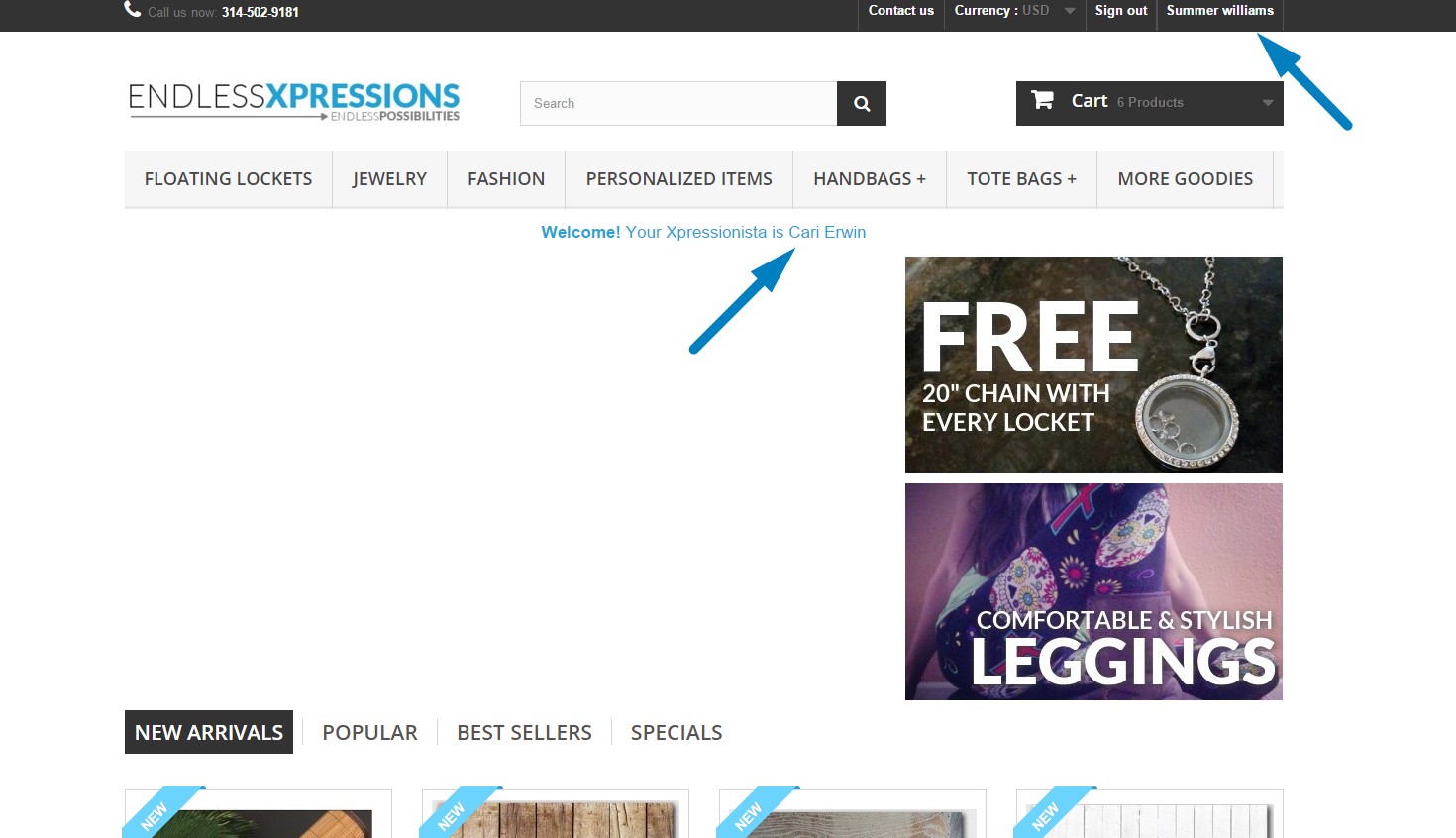Image resolution: width=1456 pixels, height=838 pixels.
Task: Click the Sign out link
Action: point(1121,11)
